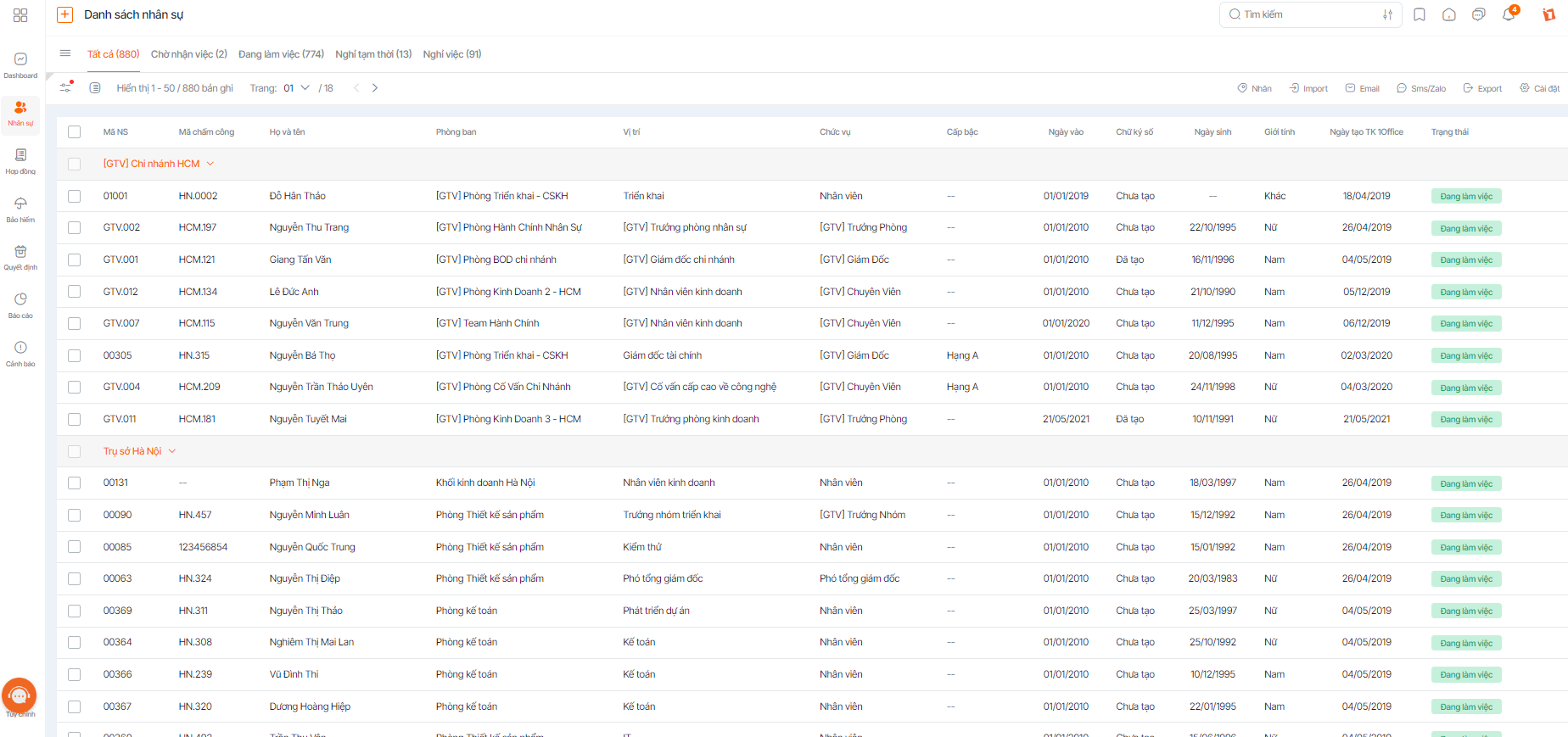The image size is (1568, 737).
Task: Open the page number dropdown
Action: [x=297, y=88]
